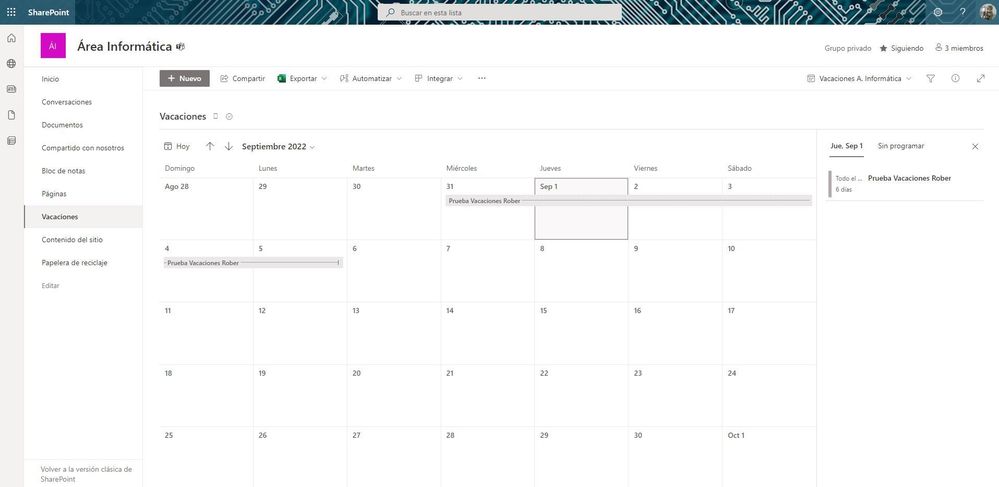Close the day details panel
Image resolution: width=999 pixels, height=487 pixels.
[975, 147]
